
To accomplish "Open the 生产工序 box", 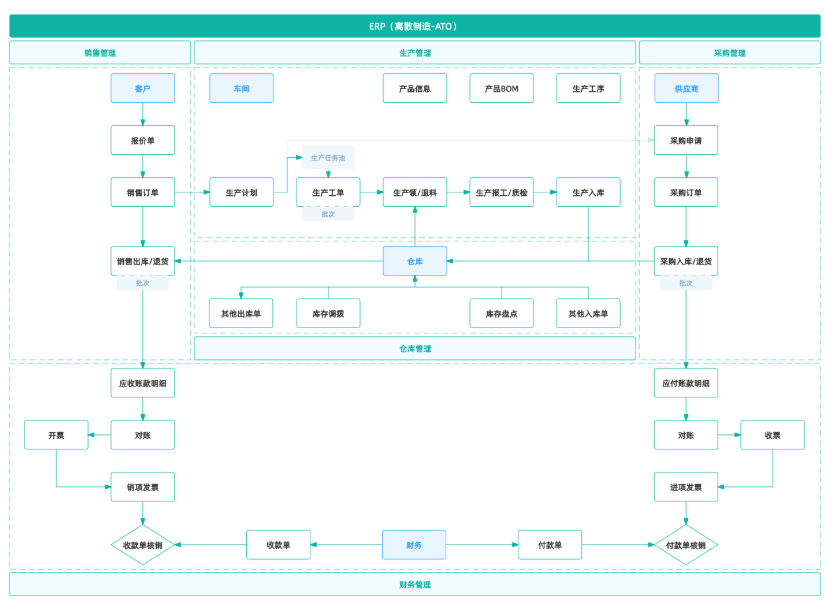I will (588, 88).
